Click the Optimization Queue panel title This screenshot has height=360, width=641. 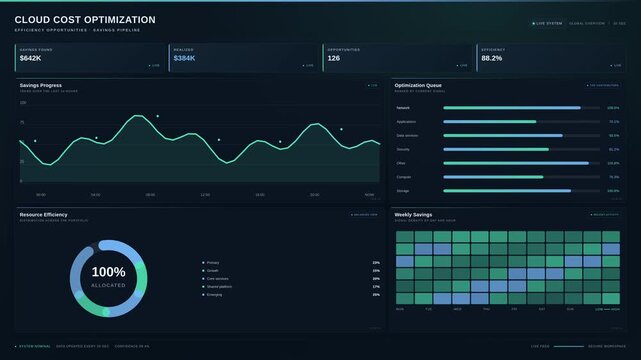tap(418, 85)
